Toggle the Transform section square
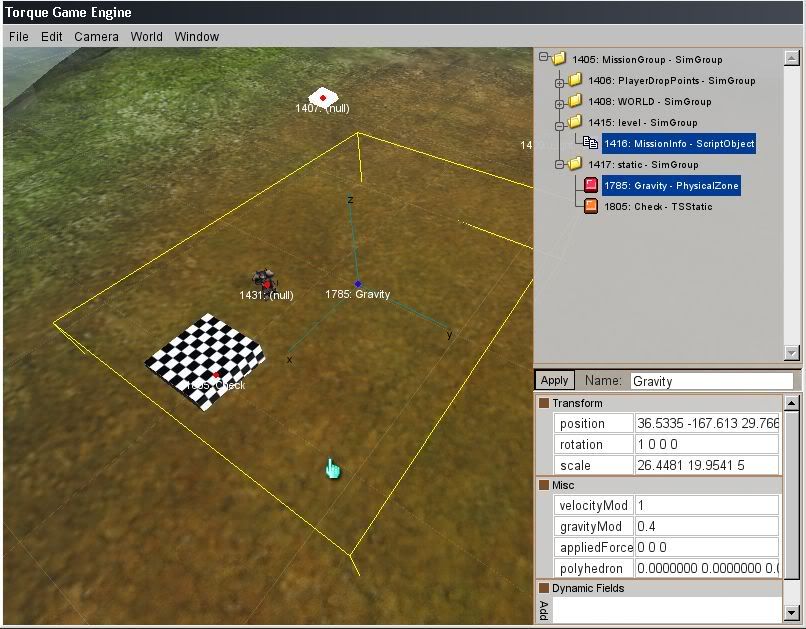 tap(544, 403)
